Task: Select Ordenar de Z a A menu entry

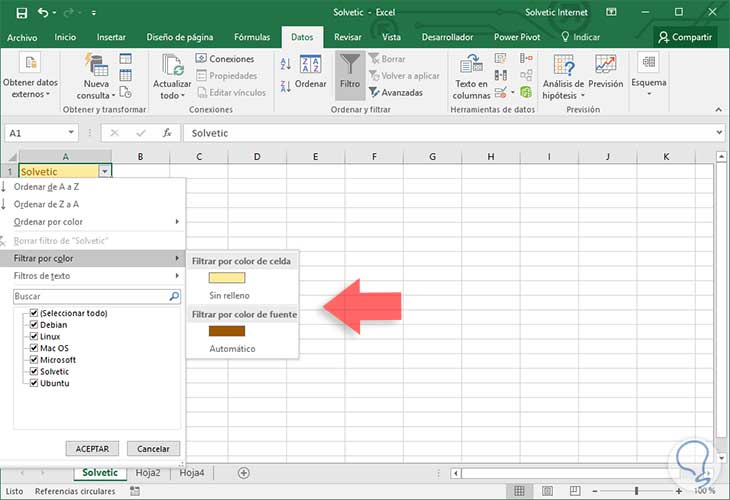Action: coord(93,204)
